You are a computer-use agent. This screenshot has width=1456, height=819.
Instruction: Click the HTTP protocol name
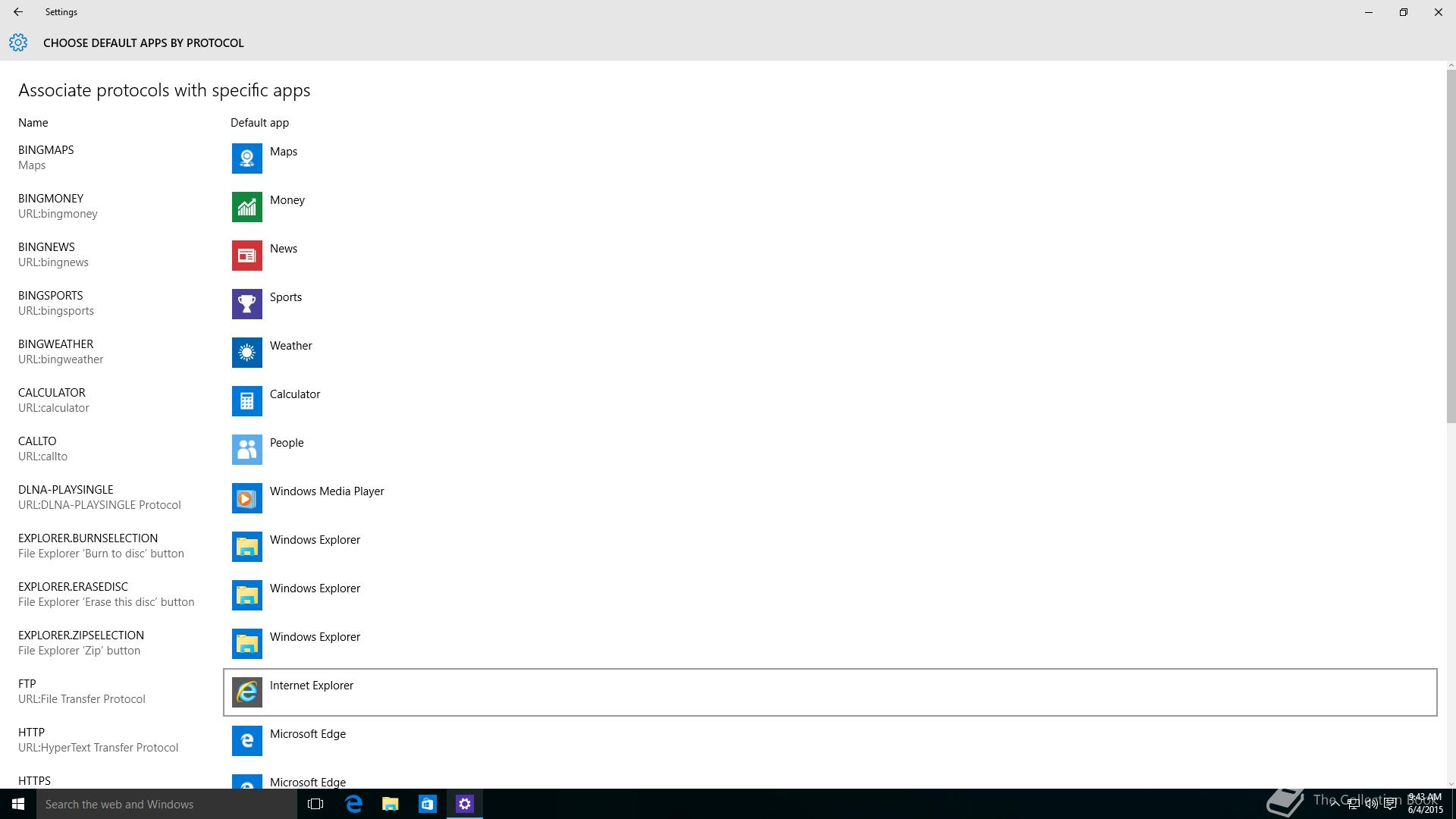point(31,733)
